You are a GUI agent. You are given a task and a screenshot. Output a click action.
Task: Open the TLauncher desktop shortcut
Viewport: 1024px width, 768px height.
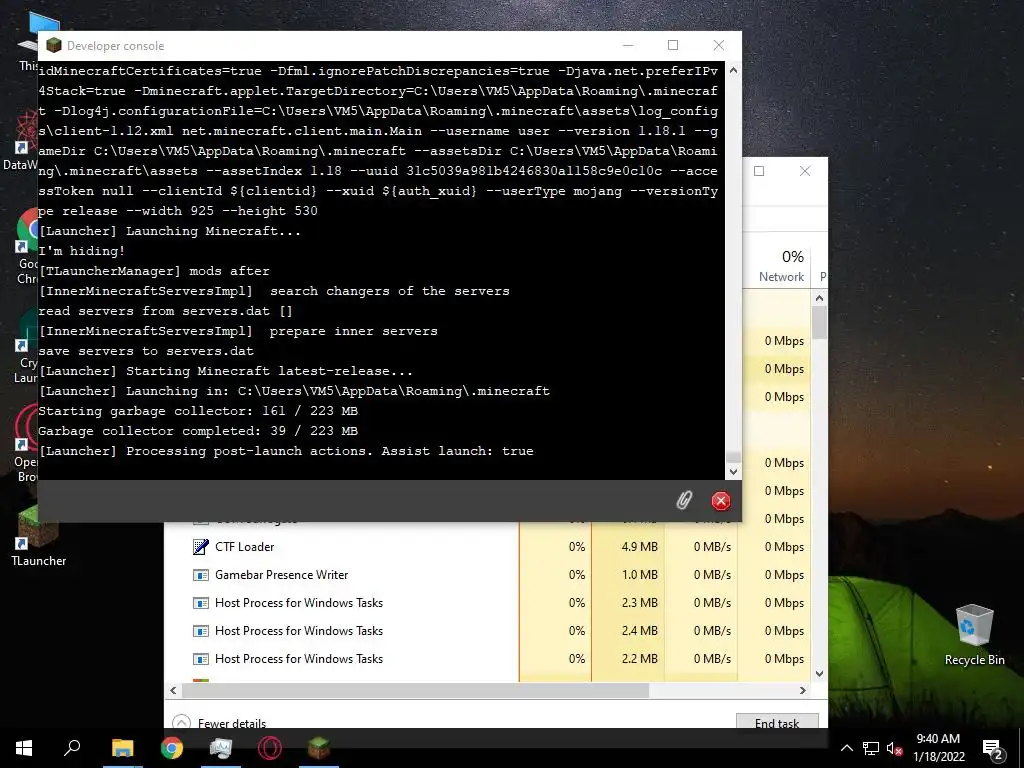click(38, 537)
